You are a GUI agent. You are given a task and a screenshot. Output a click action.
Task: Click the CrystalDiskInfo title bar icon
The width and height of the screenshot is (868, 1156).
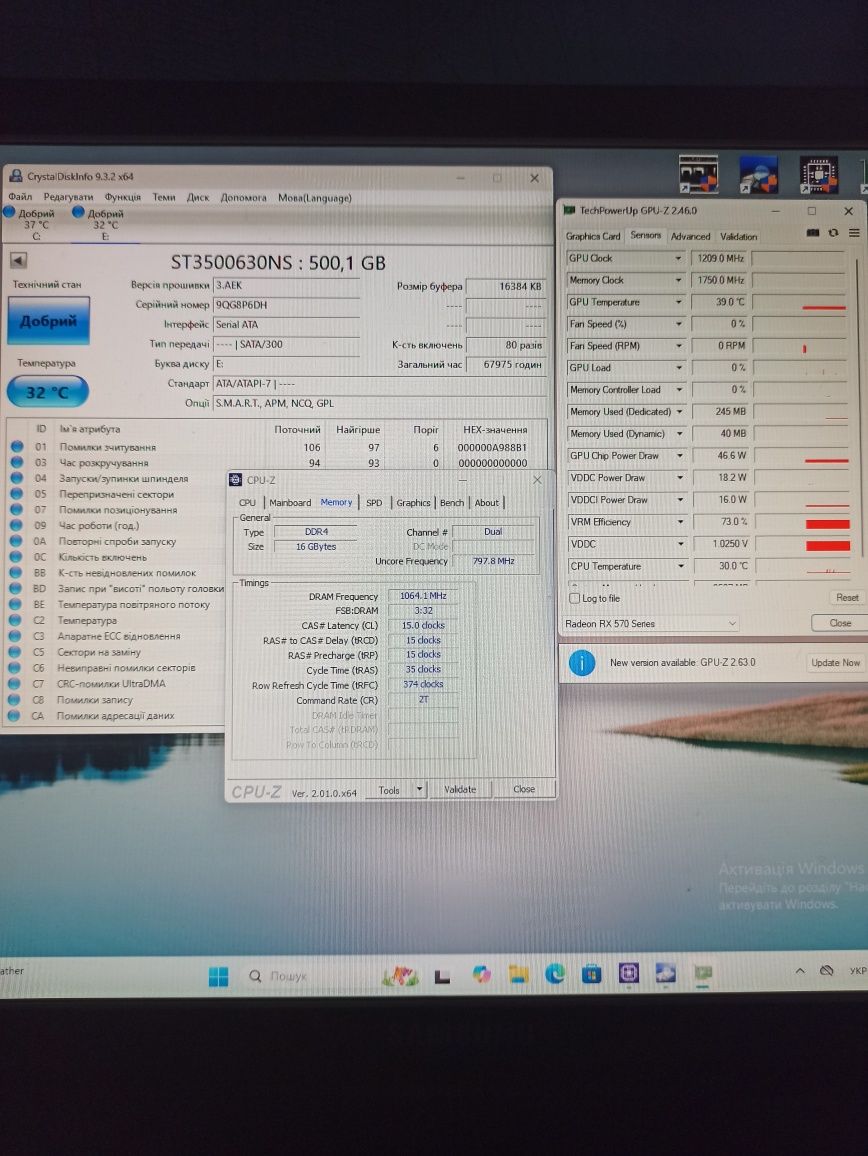click(15, 176)
